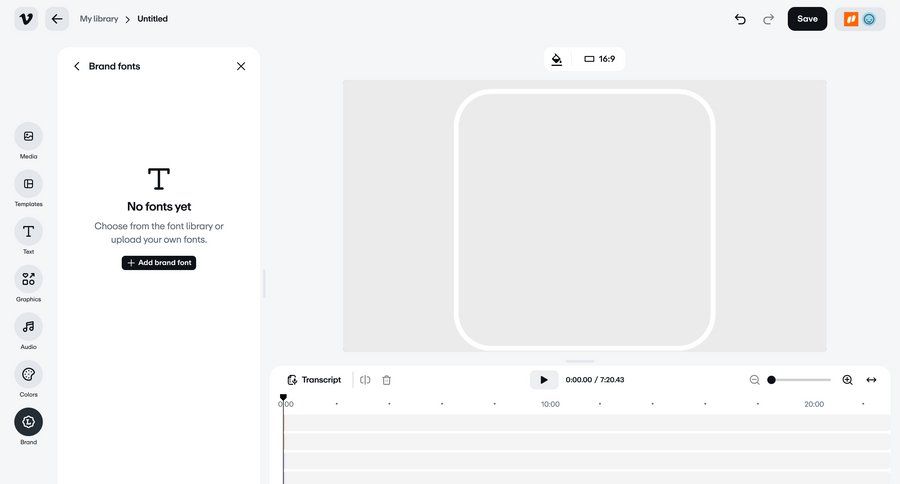Image resolution: width=900 pixels, height=484 pixels.
Task: Play the video preview
Action: click(x=544, y=380)
